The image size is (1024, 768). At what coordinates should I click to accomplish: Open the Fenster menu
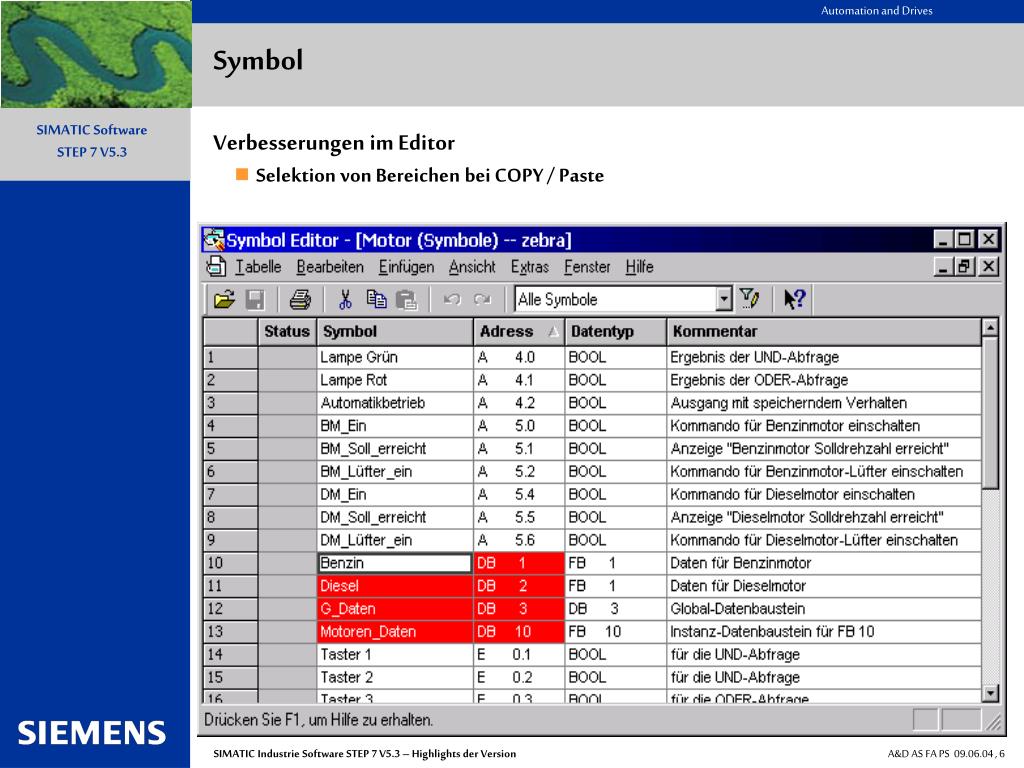(587, 267)
